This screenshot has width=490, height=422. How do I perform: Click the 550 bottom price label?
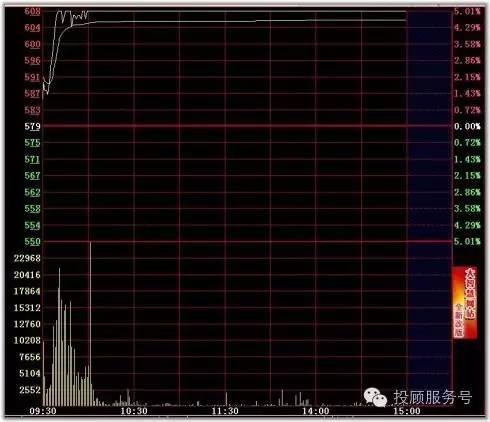pyautogui.click(x=32, y=241)
